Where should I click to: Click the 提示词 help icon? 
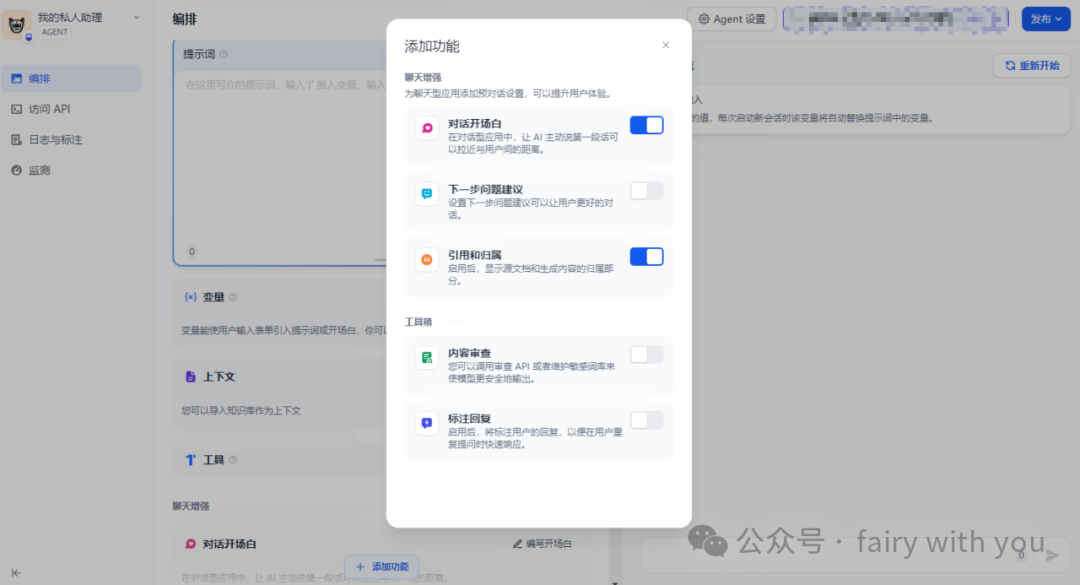(x=224, y=54)
